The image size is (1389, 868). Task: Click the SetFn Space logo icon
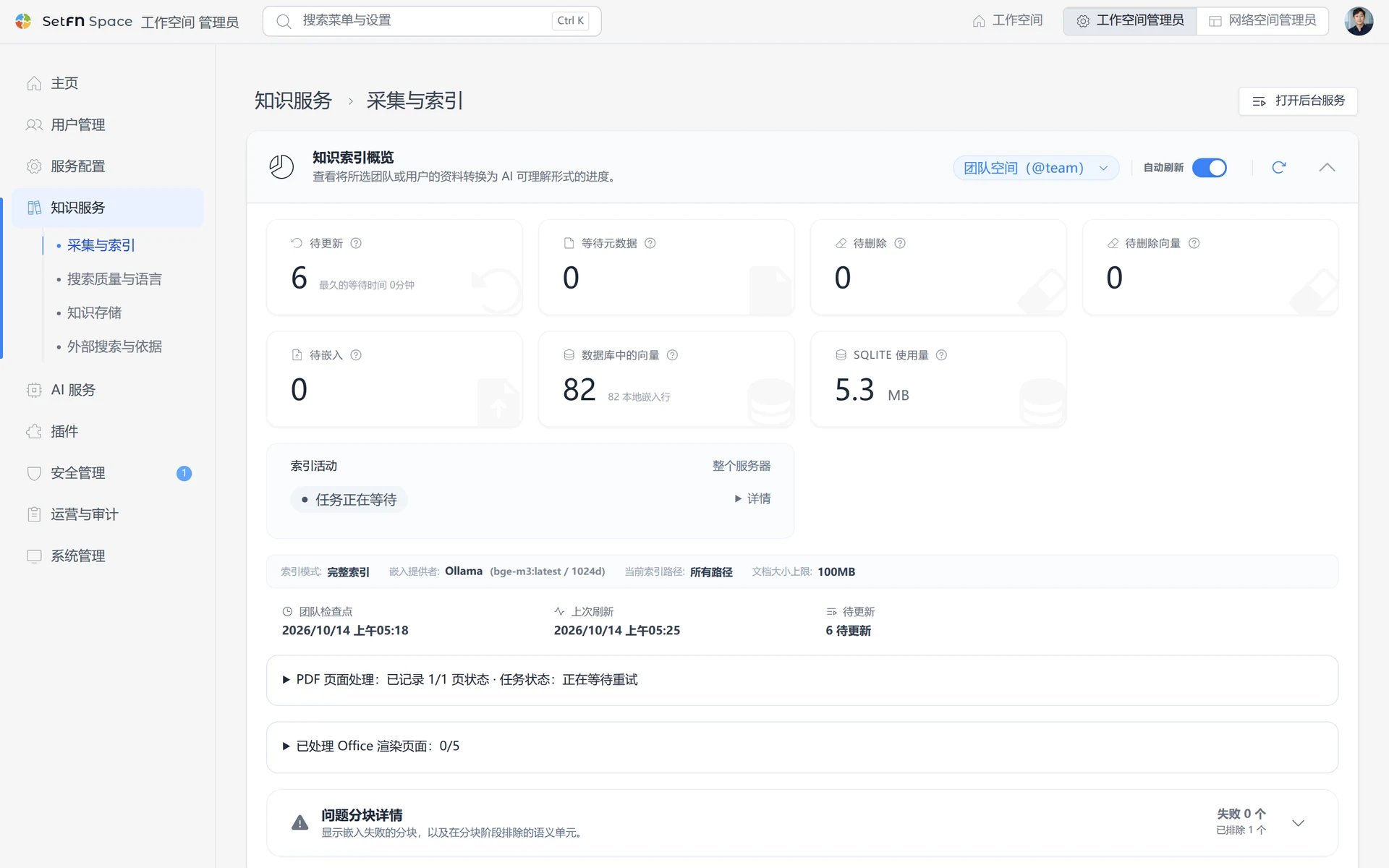23,21
